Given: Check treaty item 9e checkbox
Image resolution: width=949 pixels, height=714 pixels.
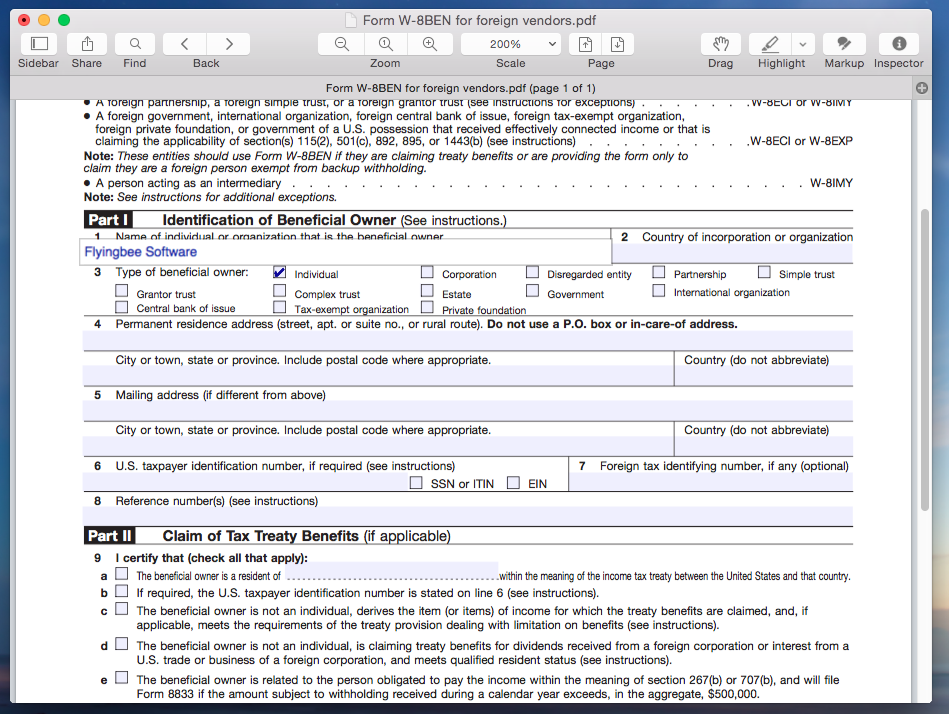Looking at the screenshot, I should (122, 678).
